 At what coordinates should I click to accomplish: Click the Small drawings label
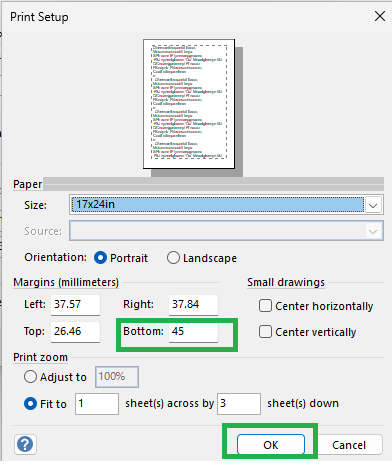pos(286,282)
